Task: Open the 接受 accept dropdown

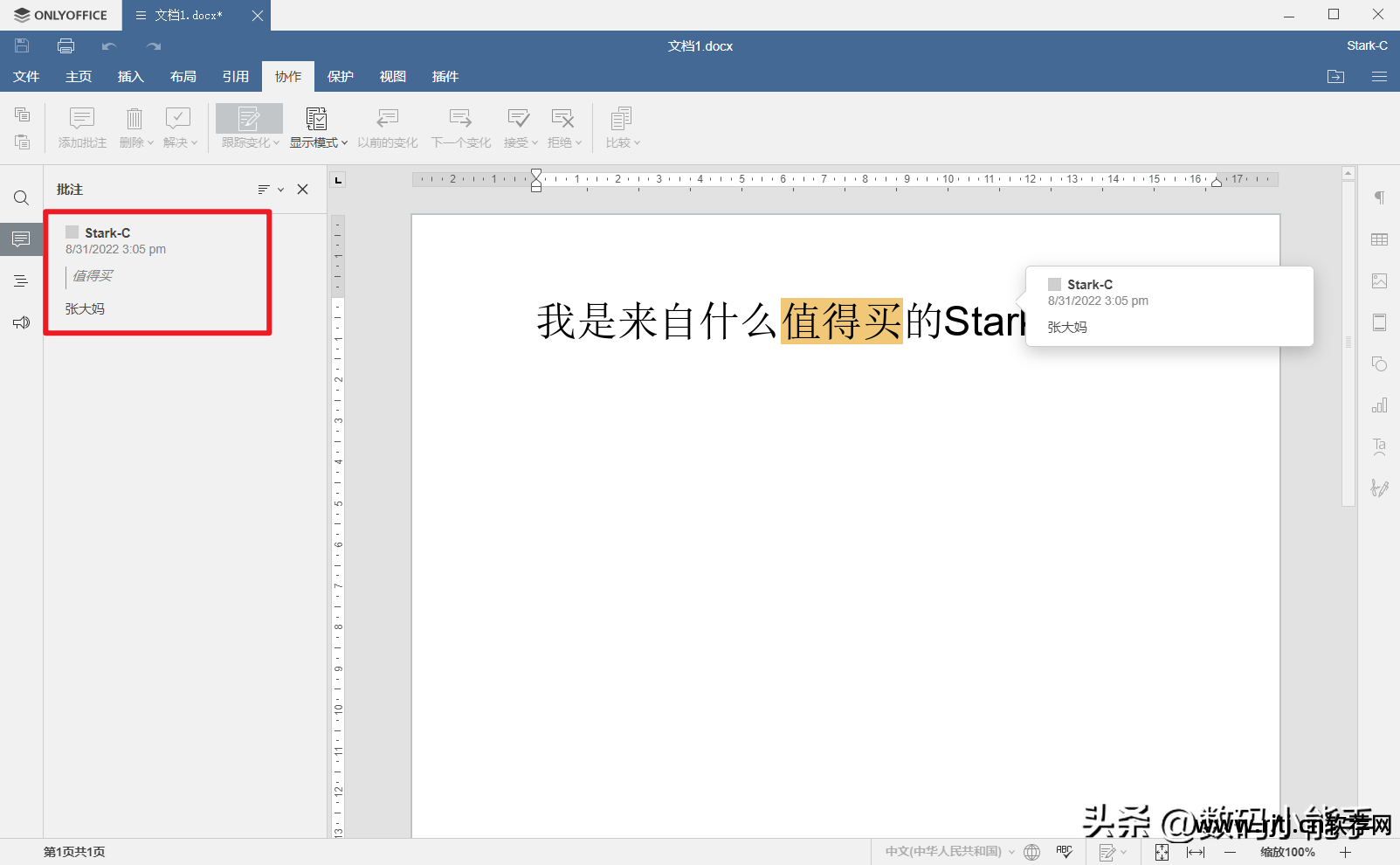Action: coord(521,128)
